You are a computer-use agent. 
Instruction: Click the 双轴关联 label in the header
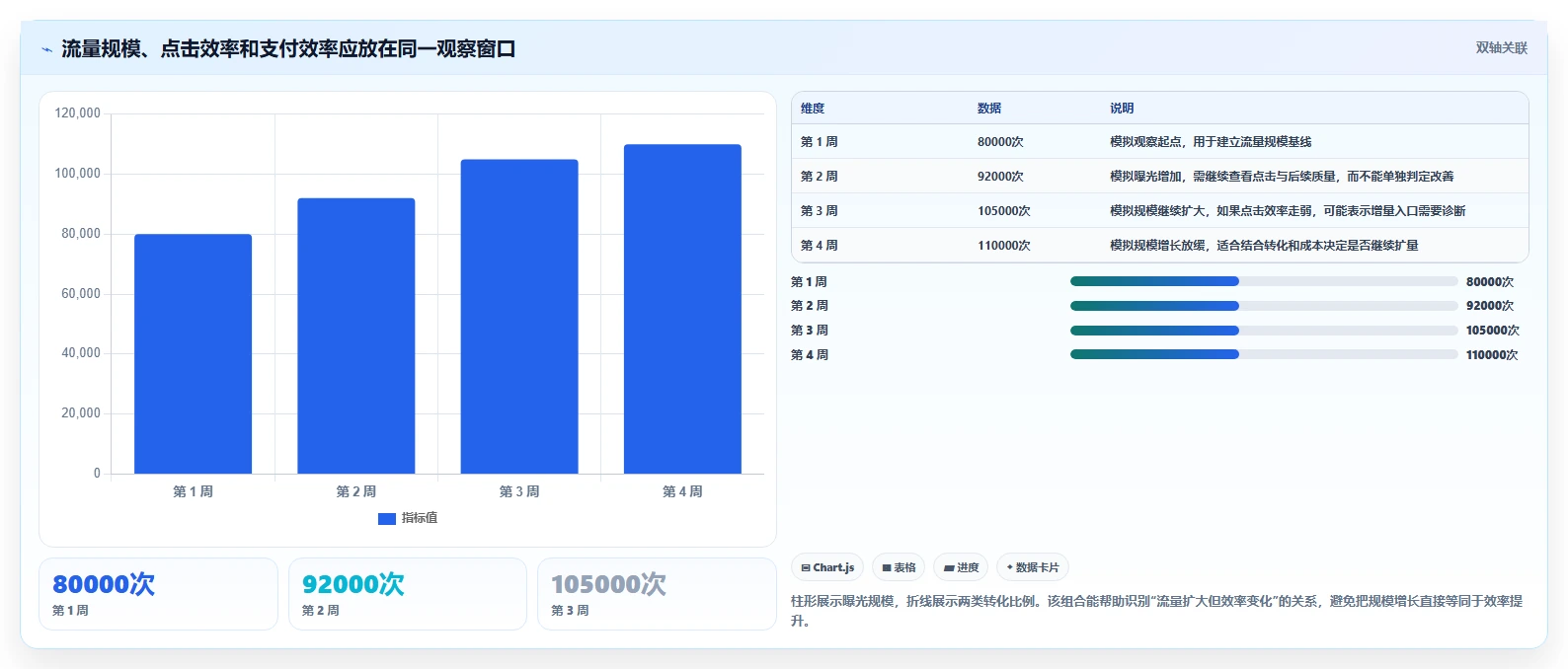(1501, 47)
